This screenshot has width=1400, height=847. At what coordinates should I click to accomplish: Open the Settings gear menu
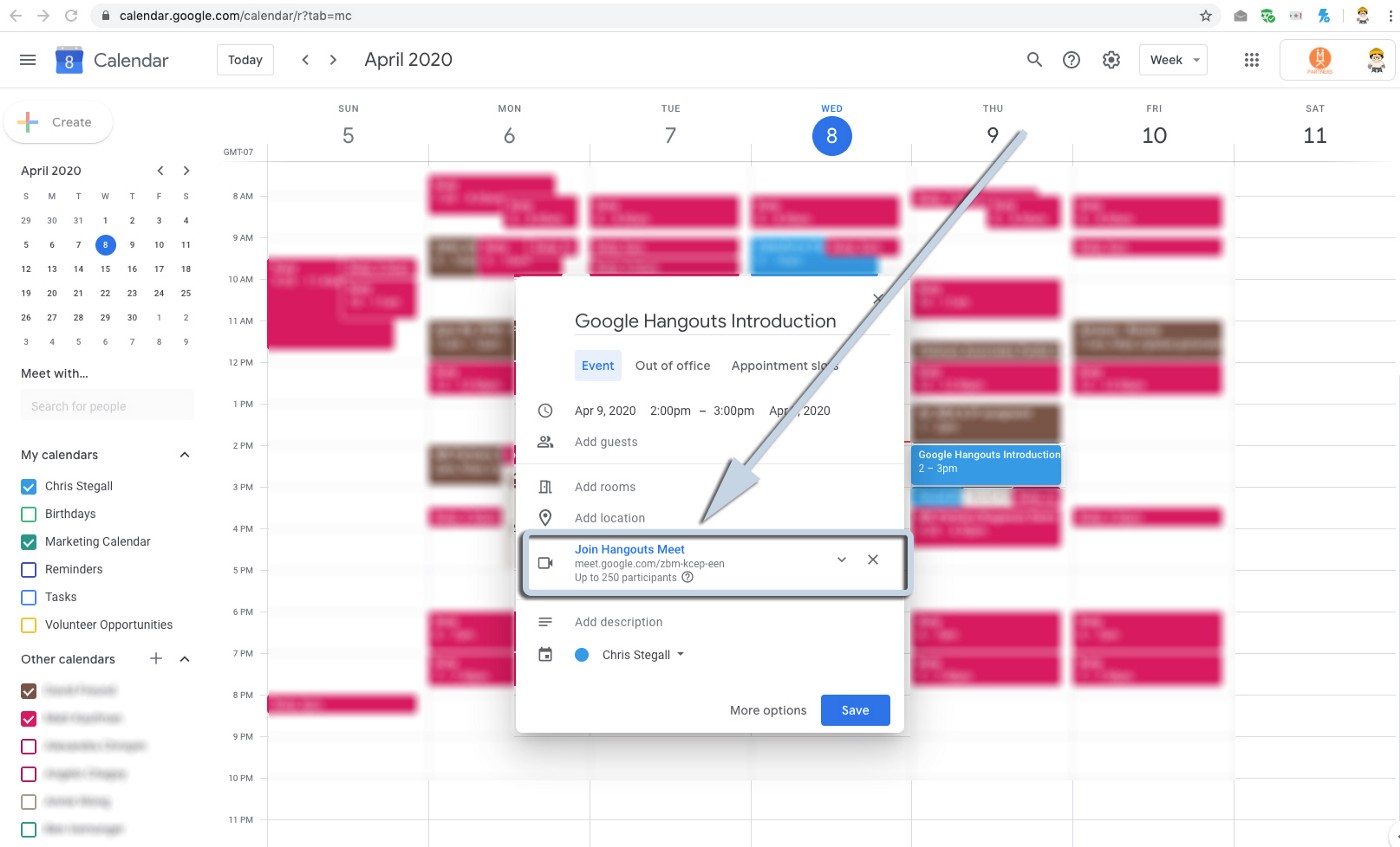[x=1111, y=60]
